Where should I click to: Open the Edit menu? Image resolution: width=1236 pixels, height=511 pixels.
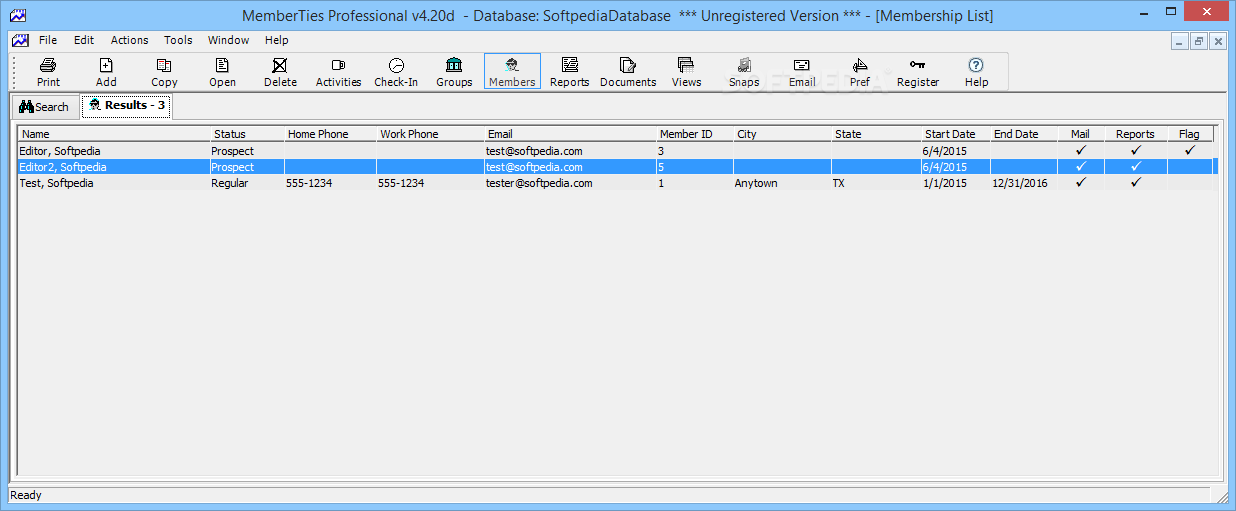[x=84, y=40]
